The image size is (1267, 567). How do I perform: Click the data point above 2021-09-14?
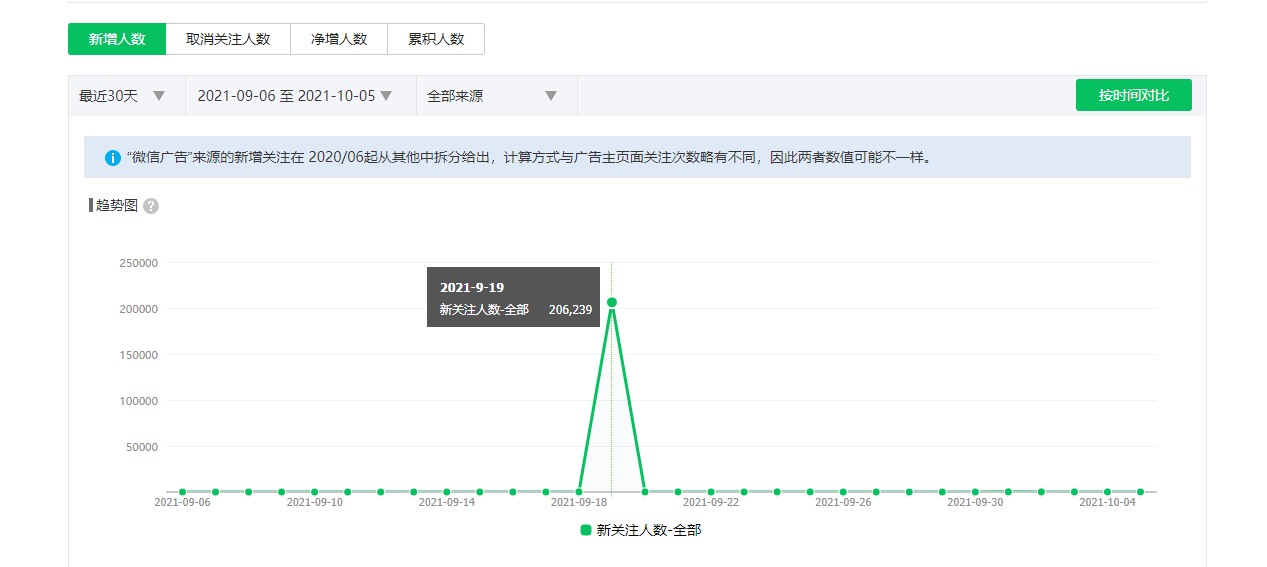pyautogui.click(x=446, y=492)
